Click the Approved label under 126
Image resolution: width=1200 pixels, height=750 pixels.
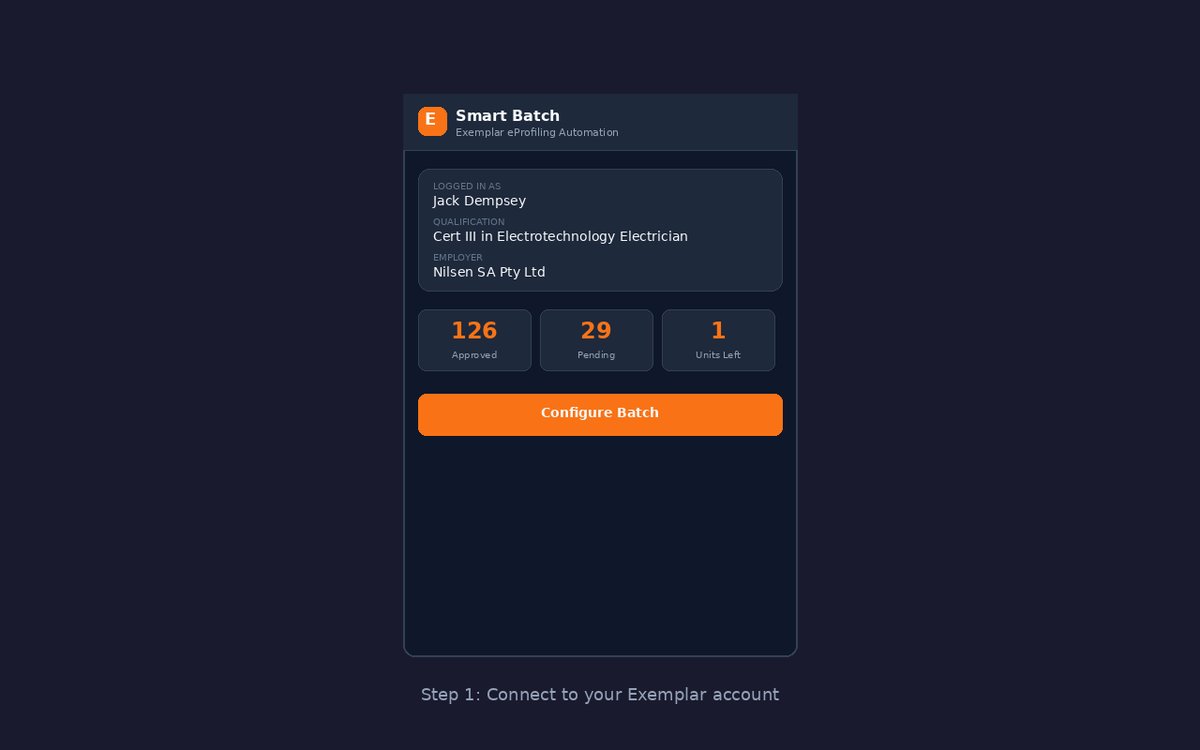coord(474,355)
